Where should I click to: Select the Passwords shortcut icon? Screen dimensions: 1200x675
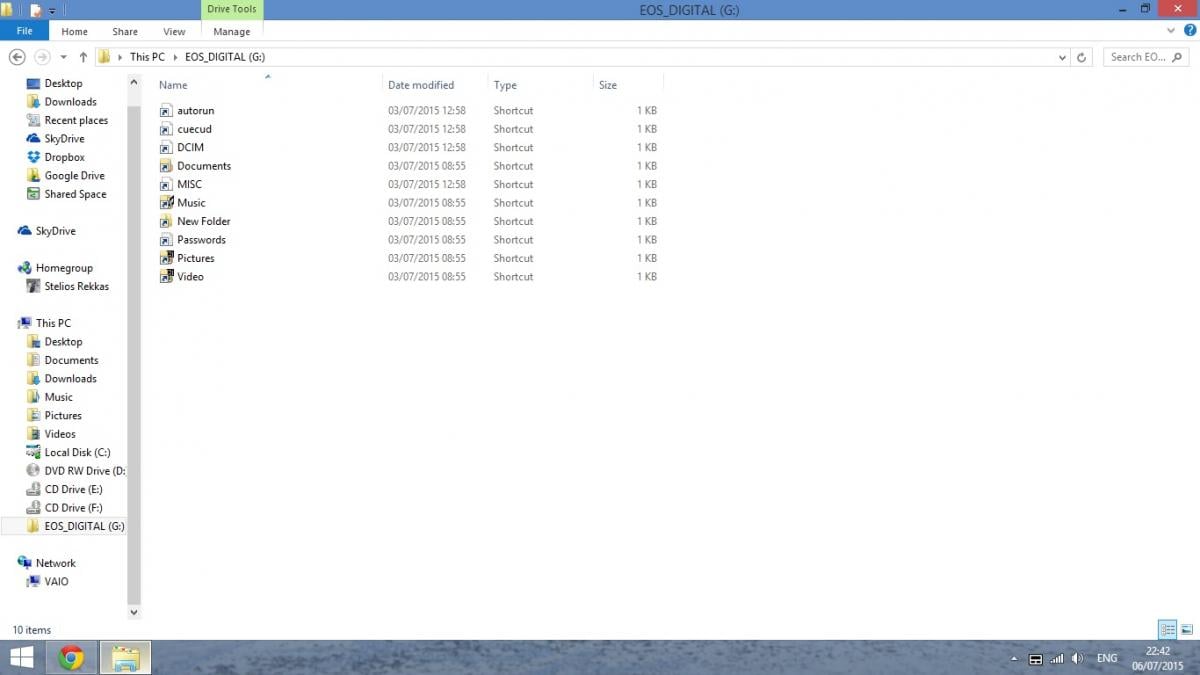[166, 240]
